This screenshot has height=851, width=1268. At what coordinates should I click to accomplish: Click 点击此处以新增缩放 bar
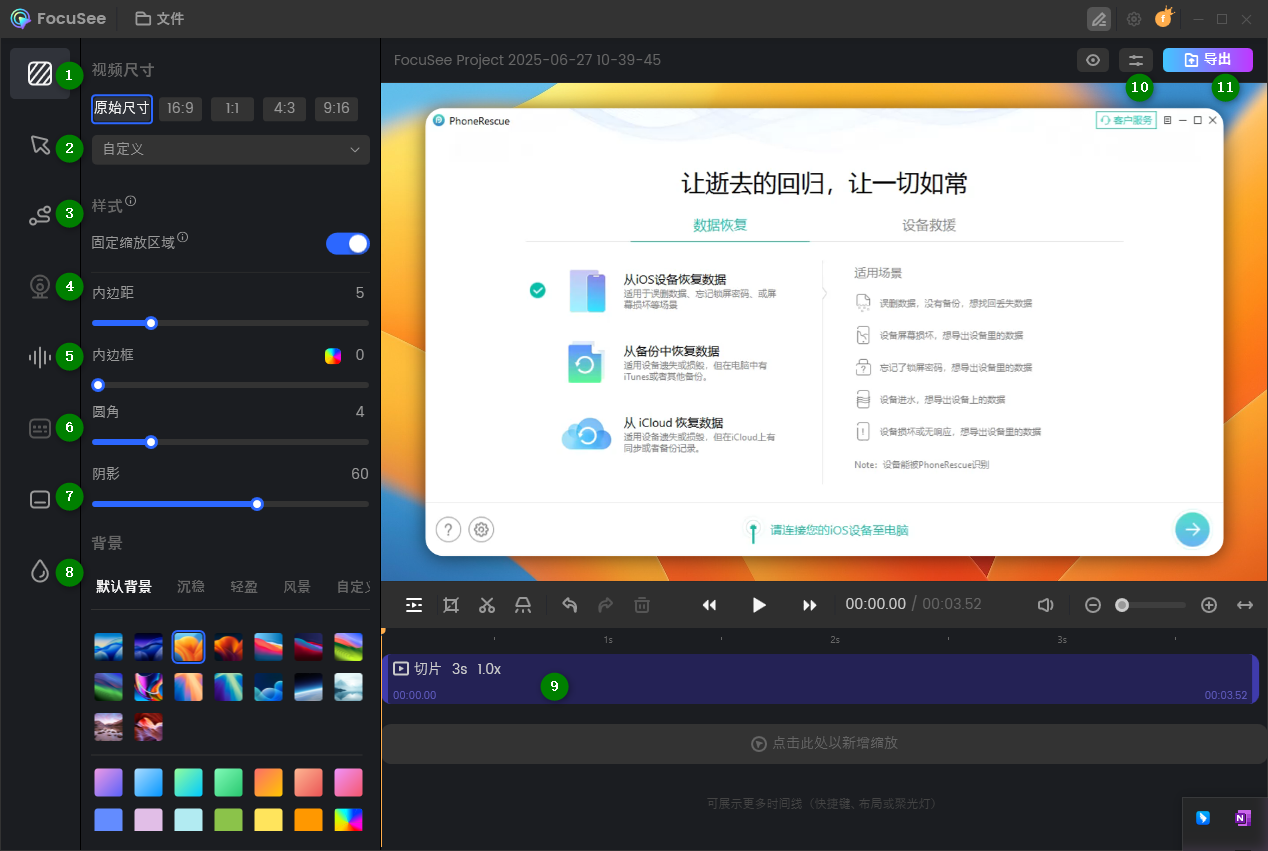click(x=825, y=744)
